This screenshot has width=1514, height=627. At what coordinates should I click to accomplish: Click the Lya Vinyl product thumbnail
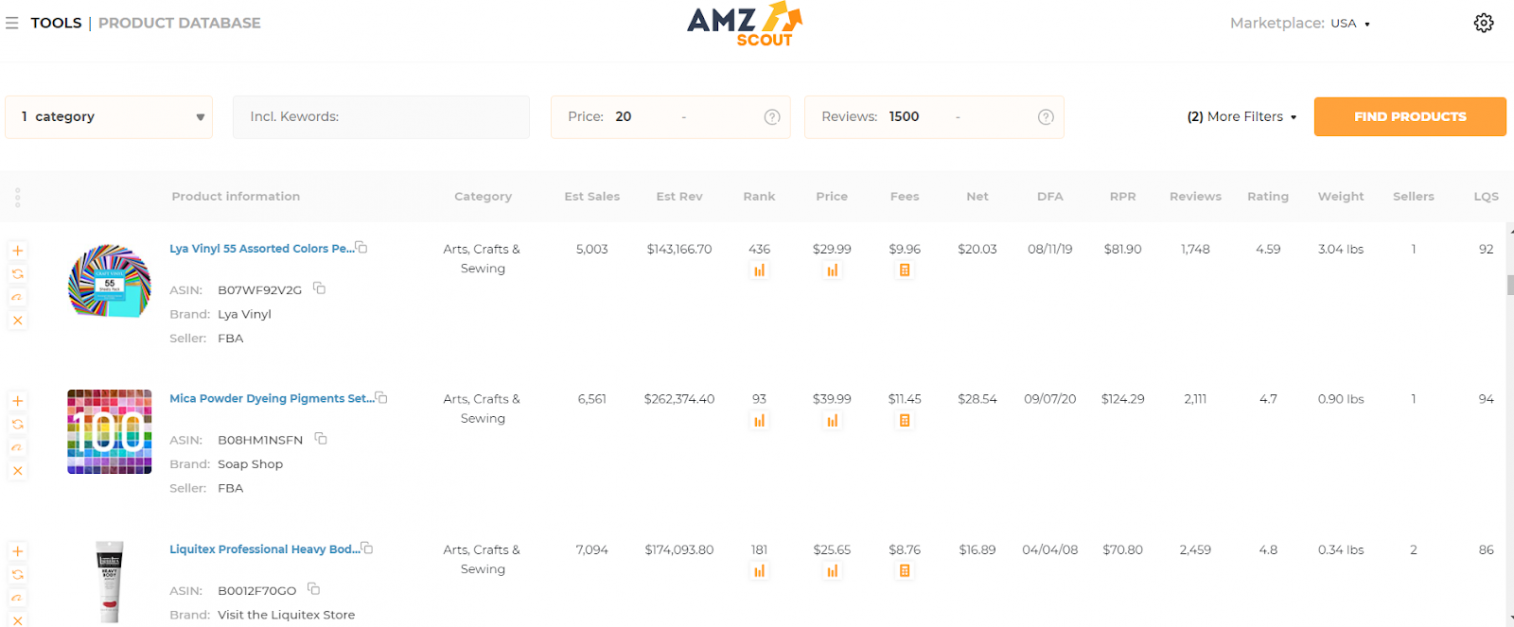point(109,281)
